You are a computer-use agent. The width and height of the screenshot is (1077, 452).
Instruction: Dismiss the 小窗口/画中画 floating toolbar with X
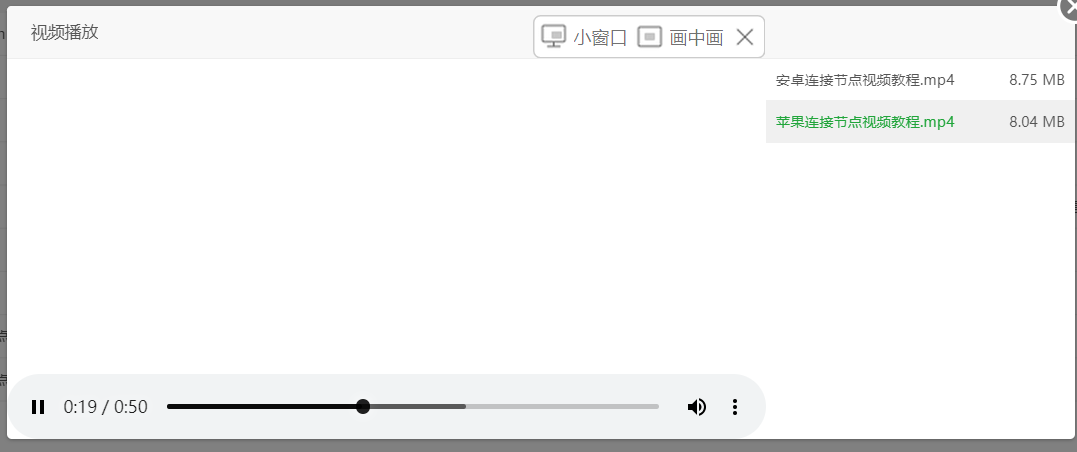click(745, 36)
